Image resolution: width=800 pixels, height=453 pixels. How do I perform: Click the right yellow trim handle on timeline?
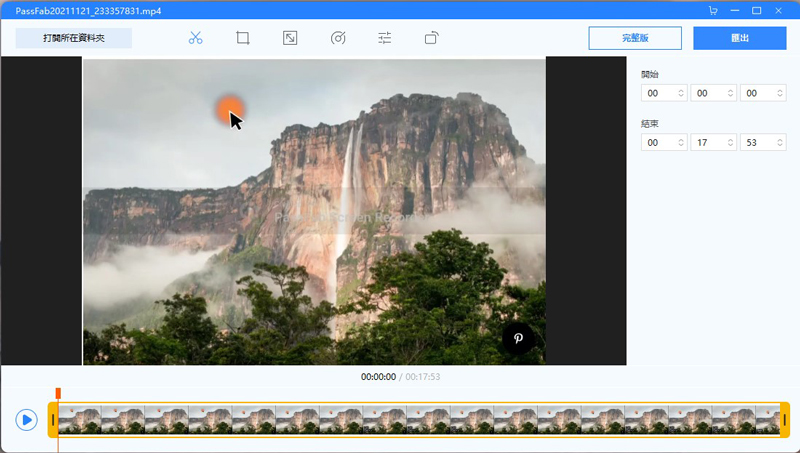(785, 420)
